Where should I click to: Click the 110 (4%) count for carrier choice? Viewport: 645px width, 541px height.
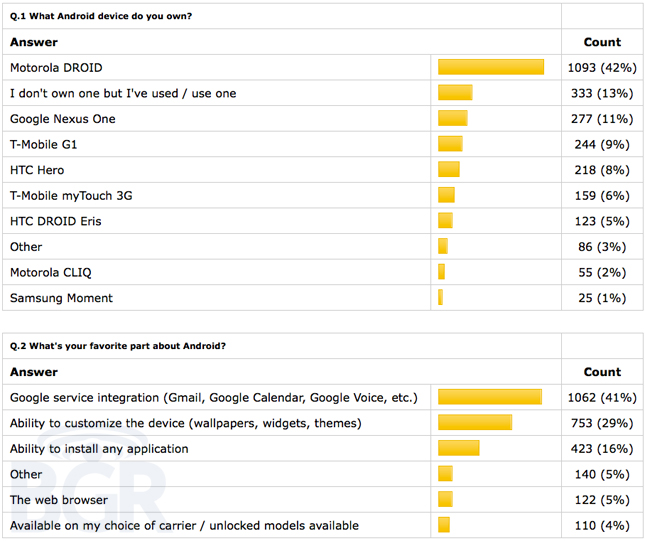click(x=602, y=525)
